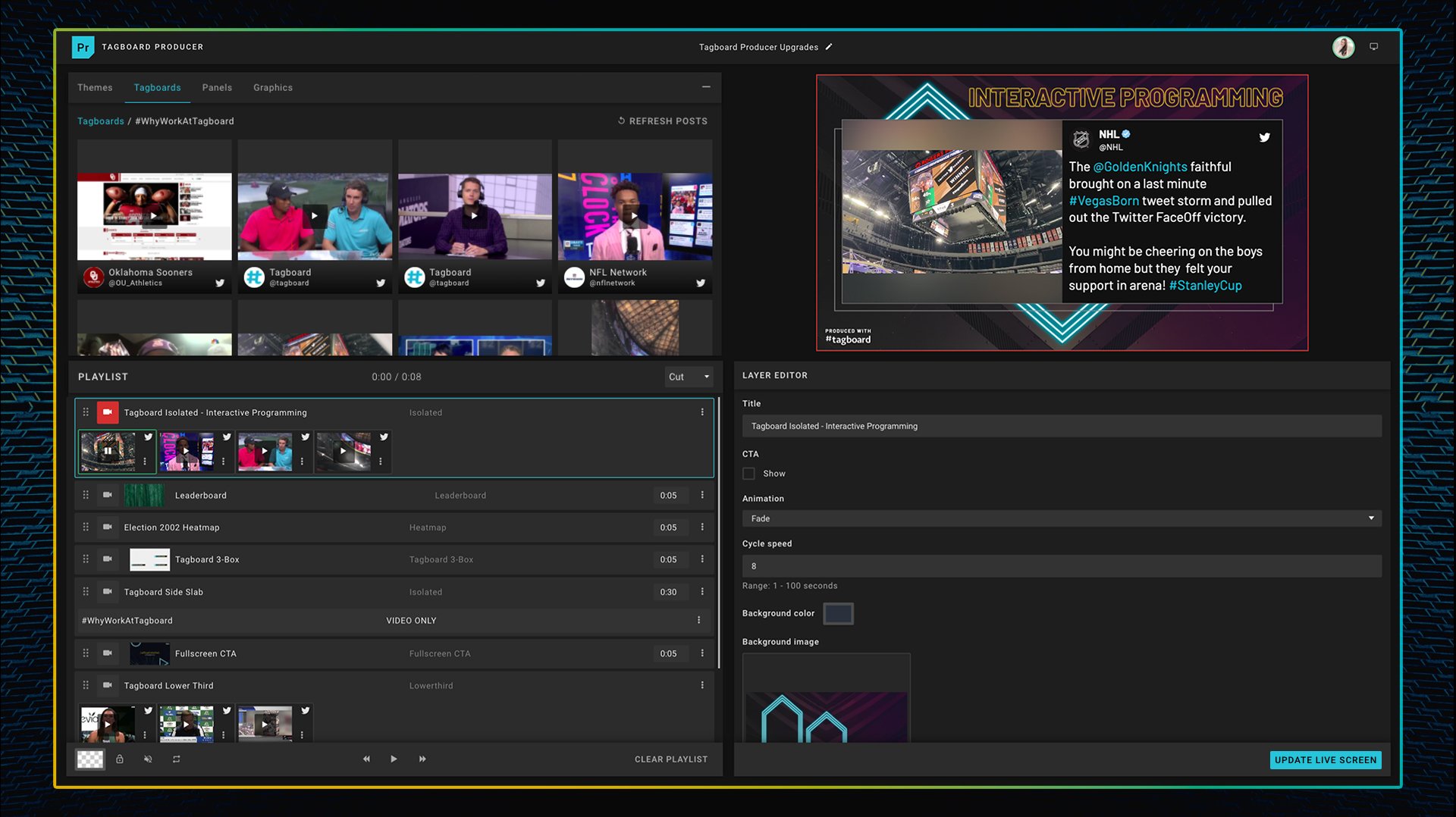This screenshot has width=1456, height=817.
Task: Collapse the Themes panel with minimize dash
Action: click(x=705, y=86)
